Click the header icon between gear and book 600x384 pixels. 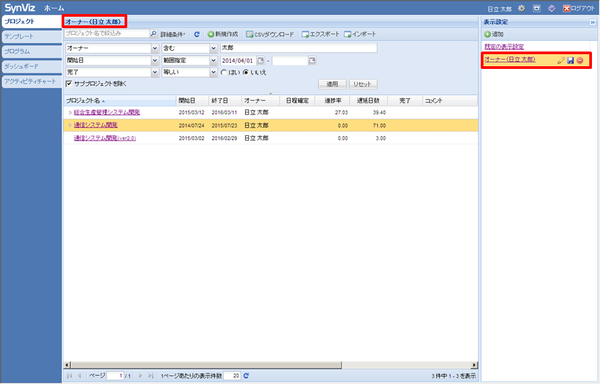(537, 8)
